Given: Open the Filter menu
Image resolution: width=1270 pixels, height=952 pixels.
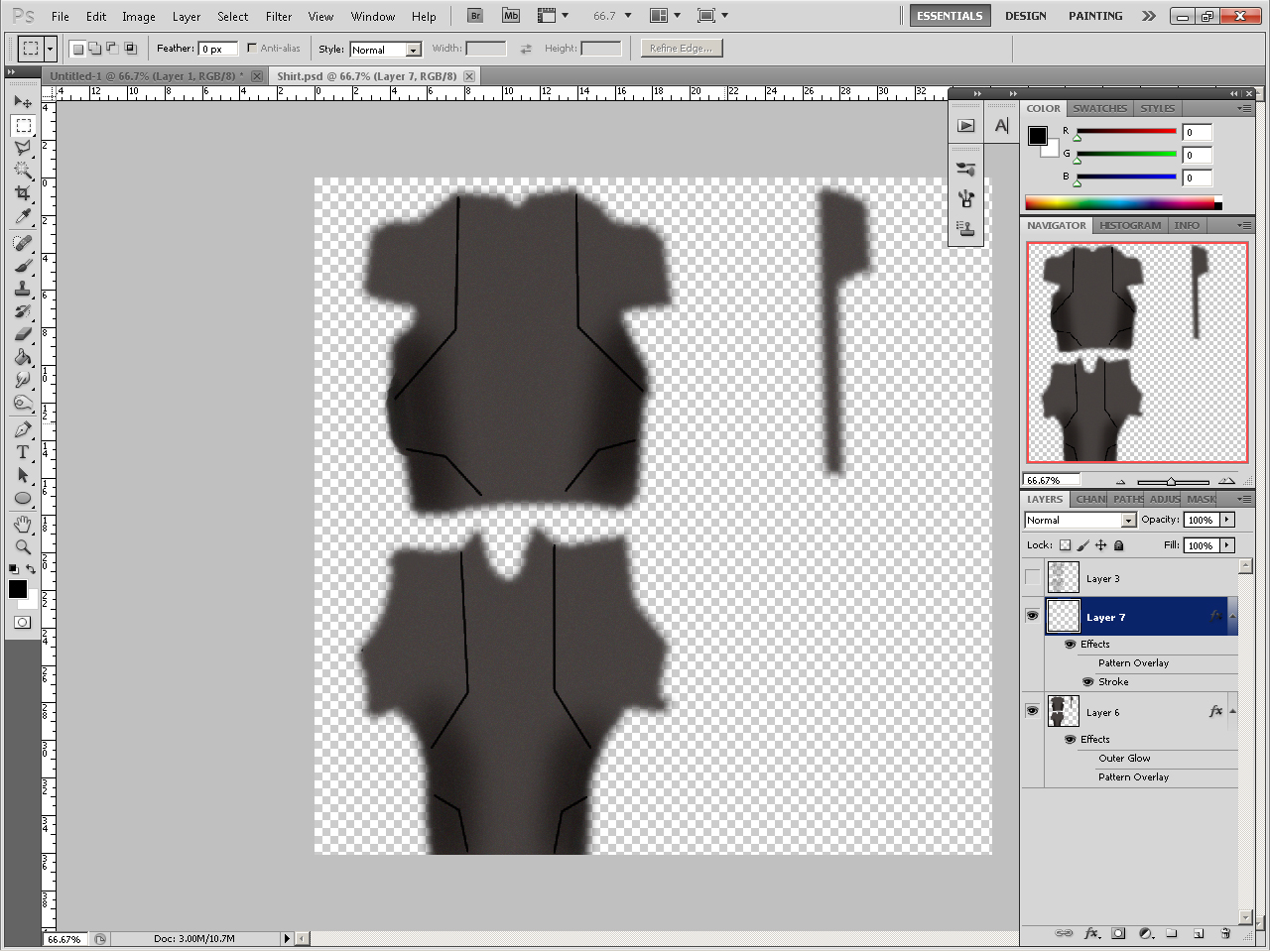Looking at the screenshot, I should [279, 16].
